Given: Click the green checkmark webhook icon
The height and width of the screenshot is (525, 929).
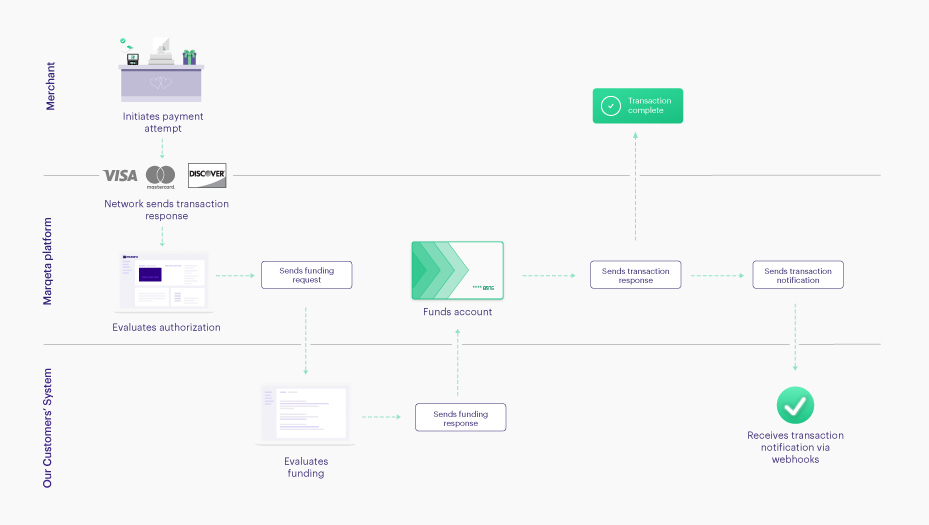Looking at the screenshot, I should click(795, 406).
